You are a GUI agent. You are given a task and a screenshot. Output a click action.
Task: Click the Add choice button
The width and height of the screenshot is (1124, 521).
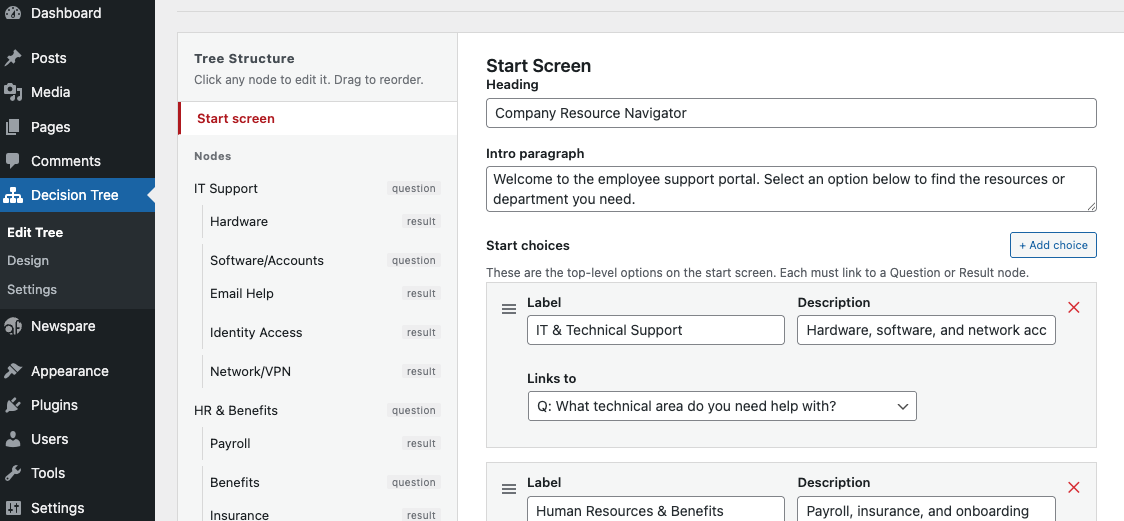[1053, 244]
